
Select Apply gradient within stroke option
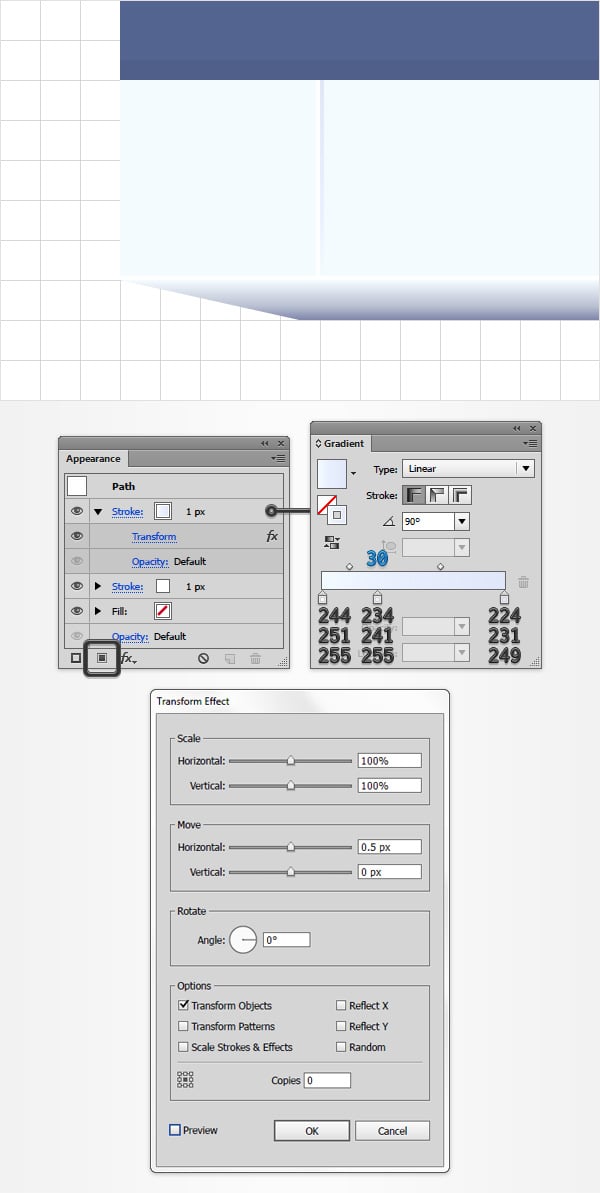pos(414,495)
